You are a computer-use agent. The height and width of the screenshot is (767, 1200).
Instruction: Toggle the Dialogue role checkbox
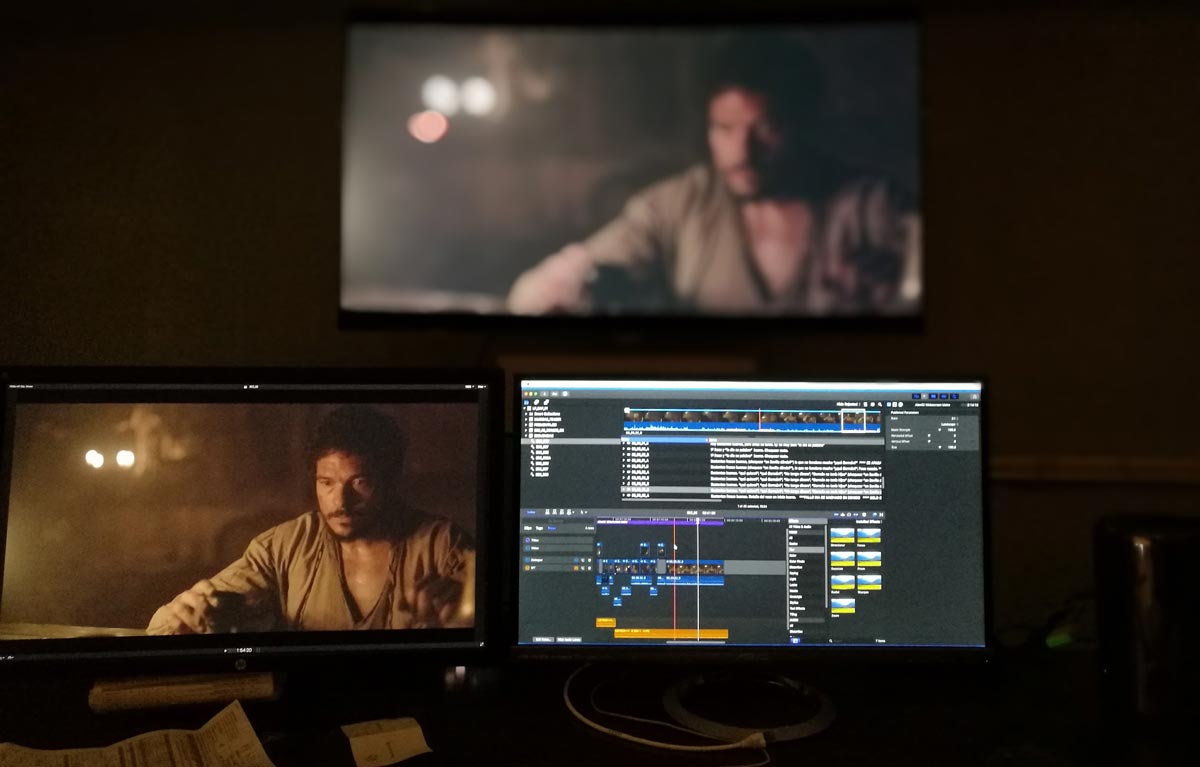pos(528,560)
